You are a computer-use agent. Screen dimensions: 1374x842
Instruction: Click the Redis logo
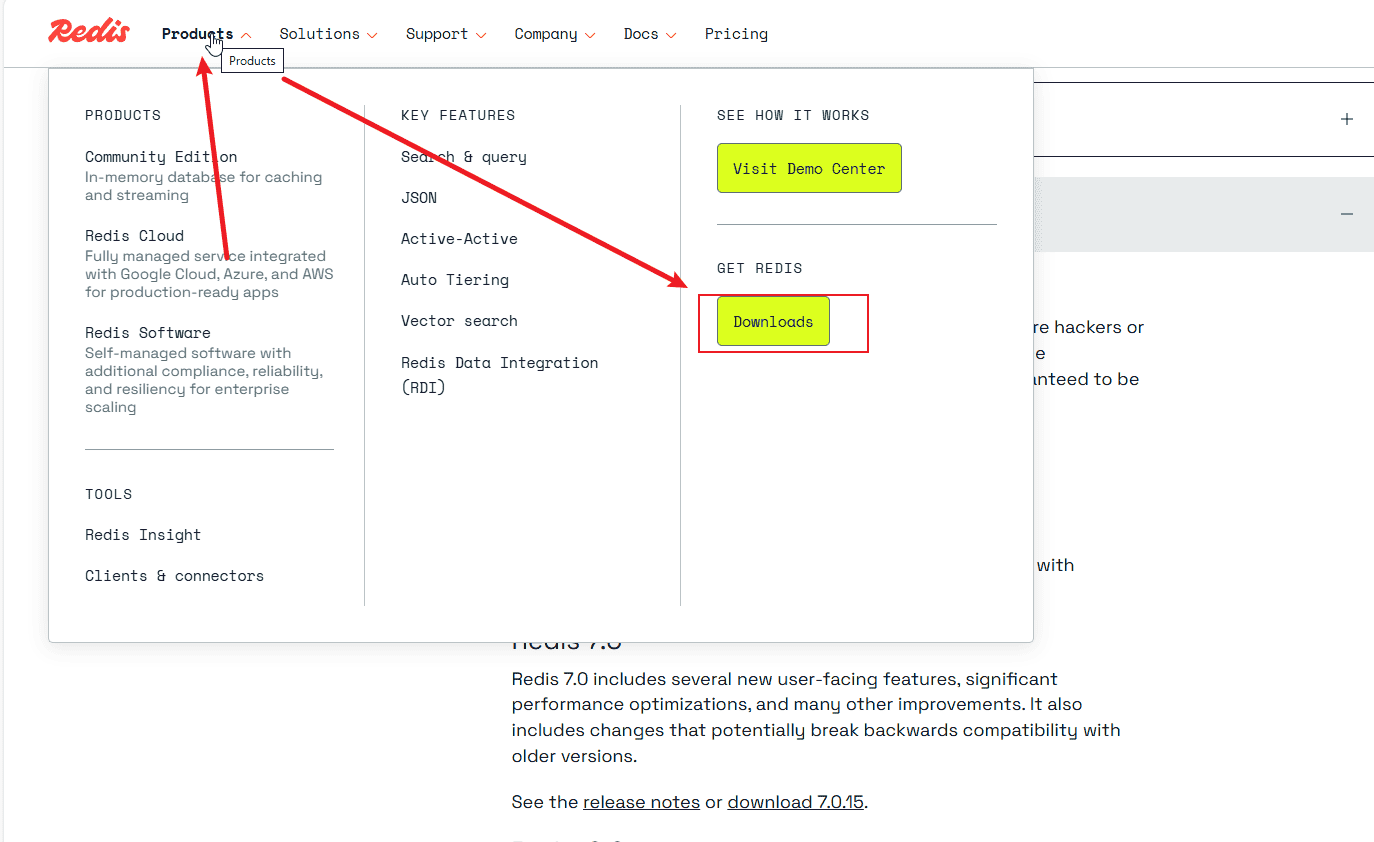(89, 32)
